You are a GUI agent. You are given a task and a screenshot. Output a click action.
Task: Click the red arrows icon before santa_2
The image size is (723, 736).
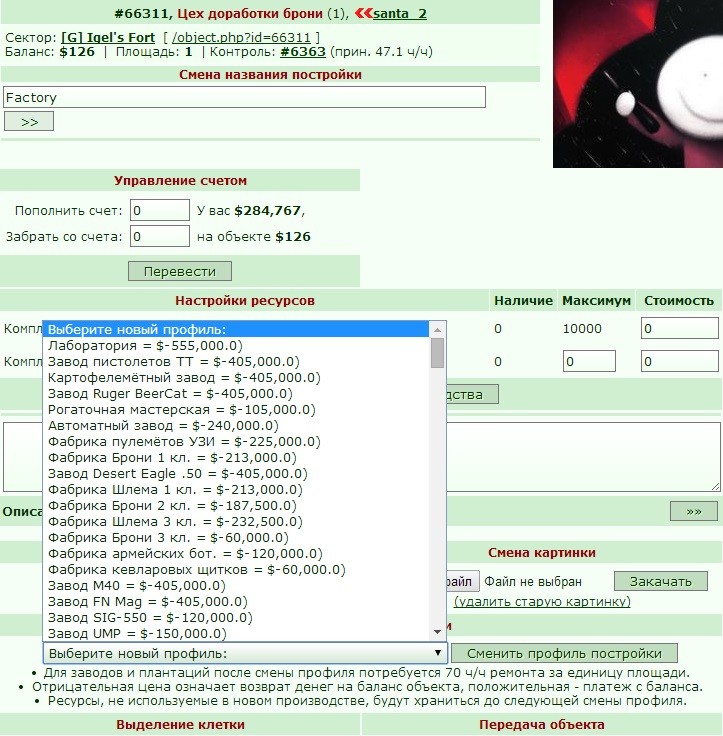pos(363,13)
